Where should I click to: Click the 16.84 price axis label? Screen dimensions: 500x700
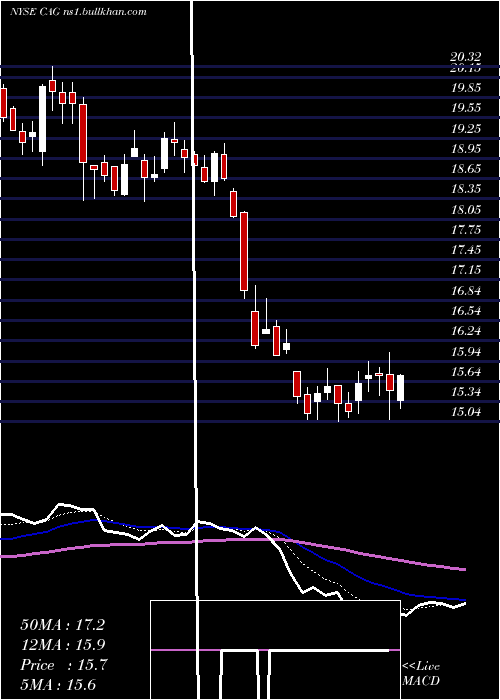coord(466,291)
